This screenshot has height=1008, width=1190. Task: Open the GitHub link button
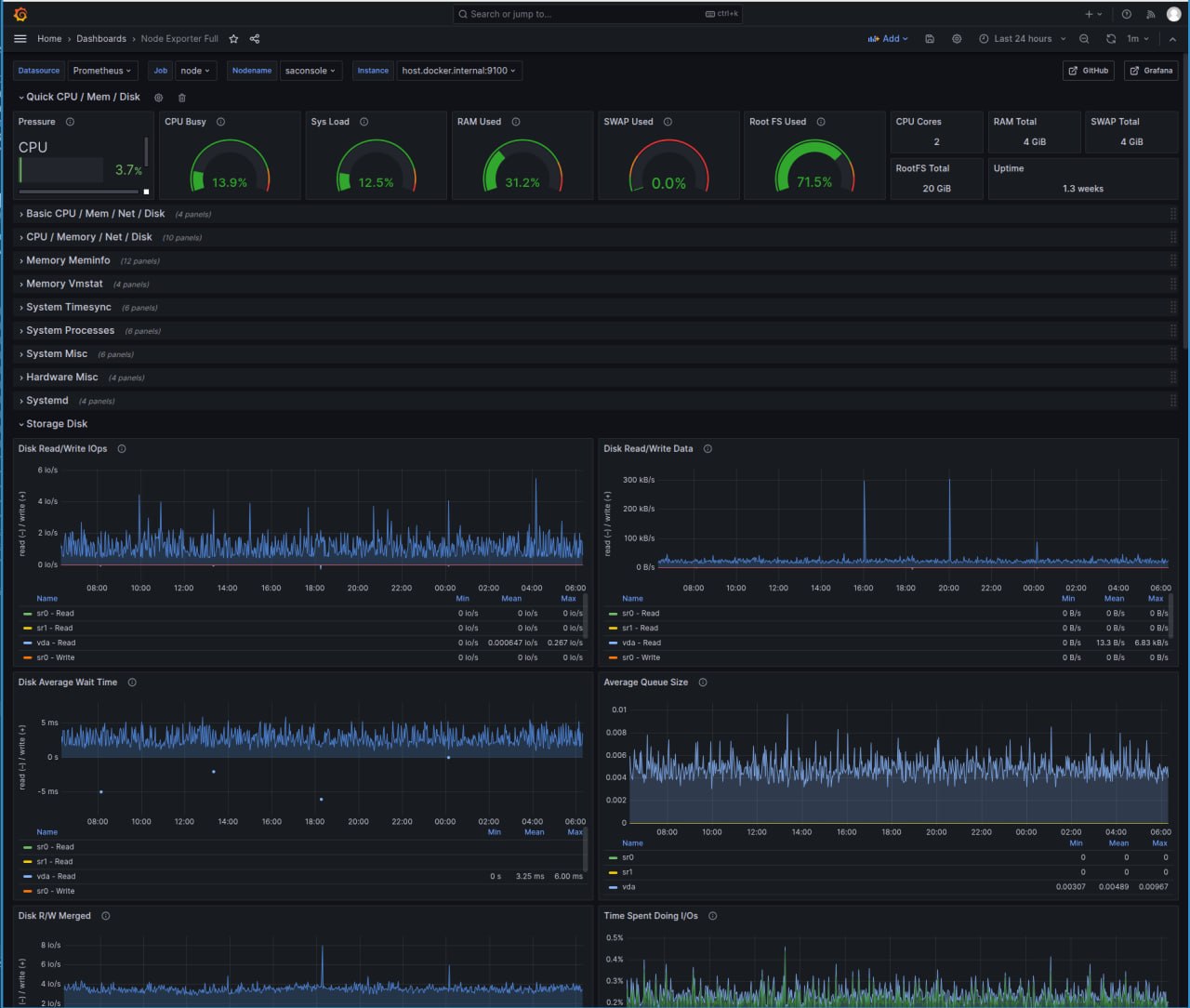1089,71
